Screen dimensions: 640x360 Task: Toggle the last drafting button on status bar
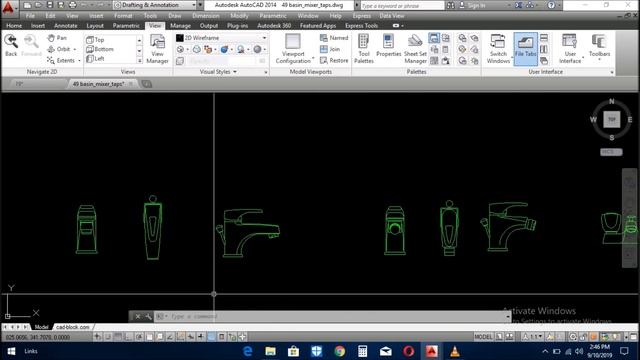coord(242,337)
